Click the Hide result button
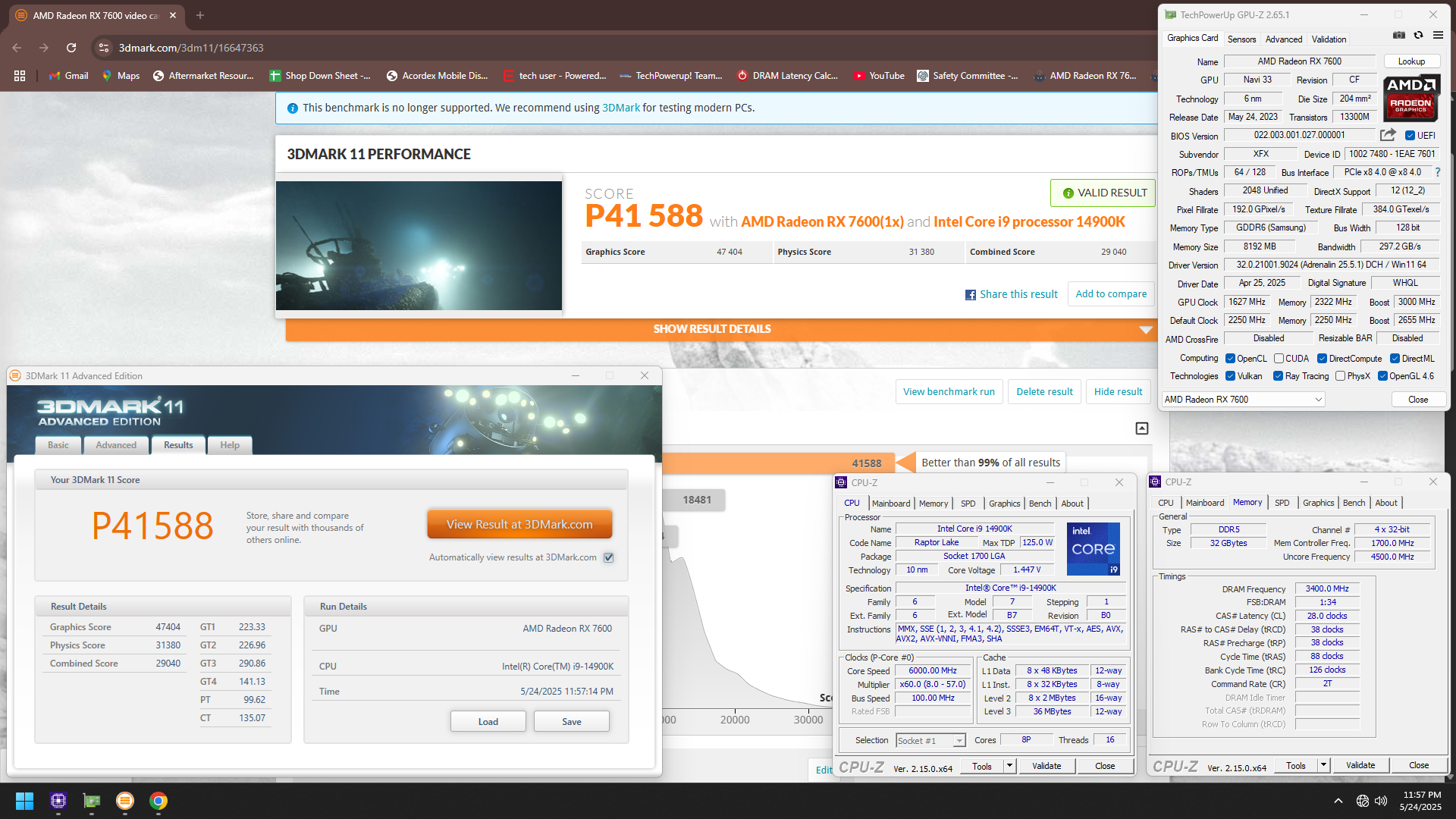This screenshot has height=819, width=1456. pos(1118,392)
